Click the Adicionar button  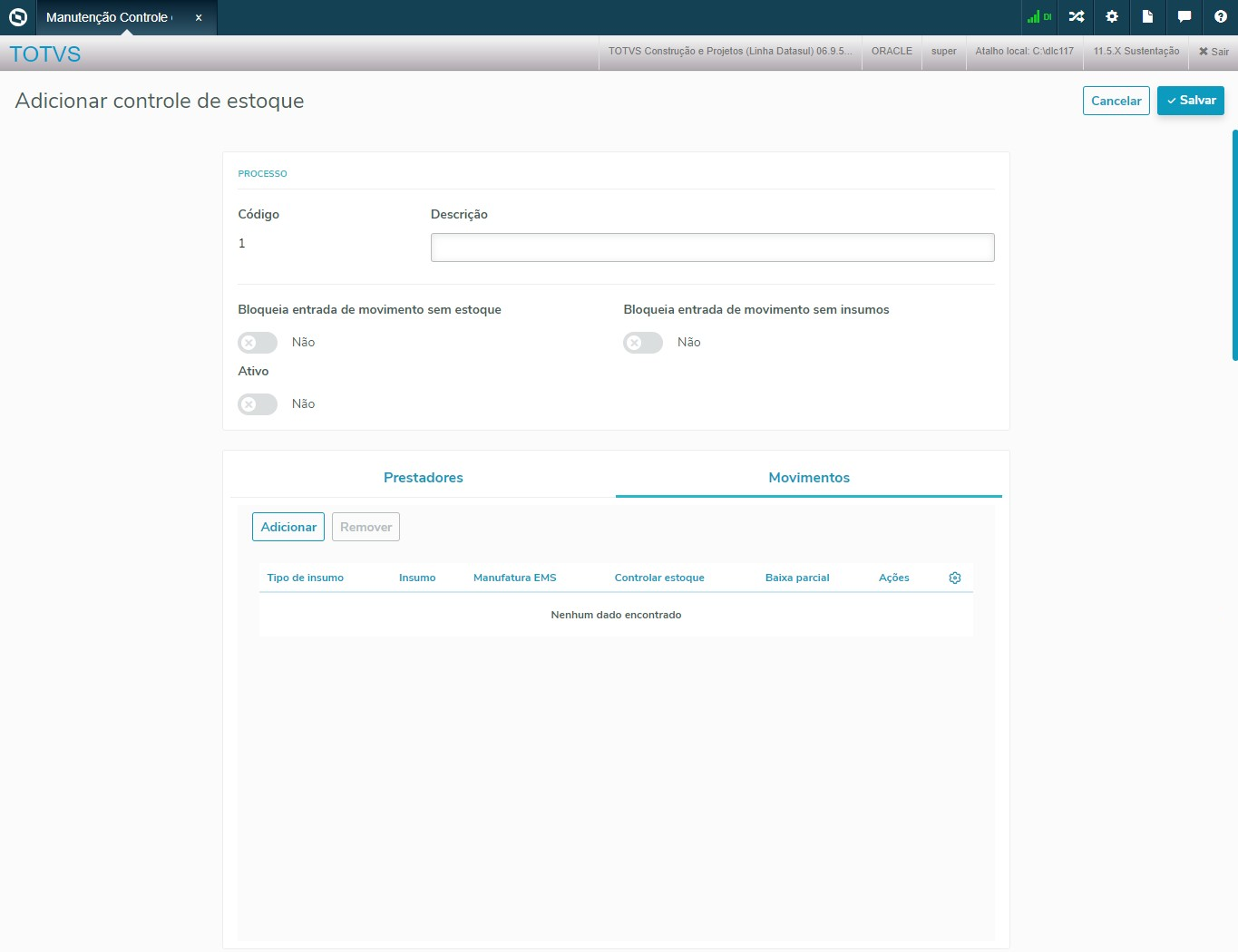click(x=288, y=527)
